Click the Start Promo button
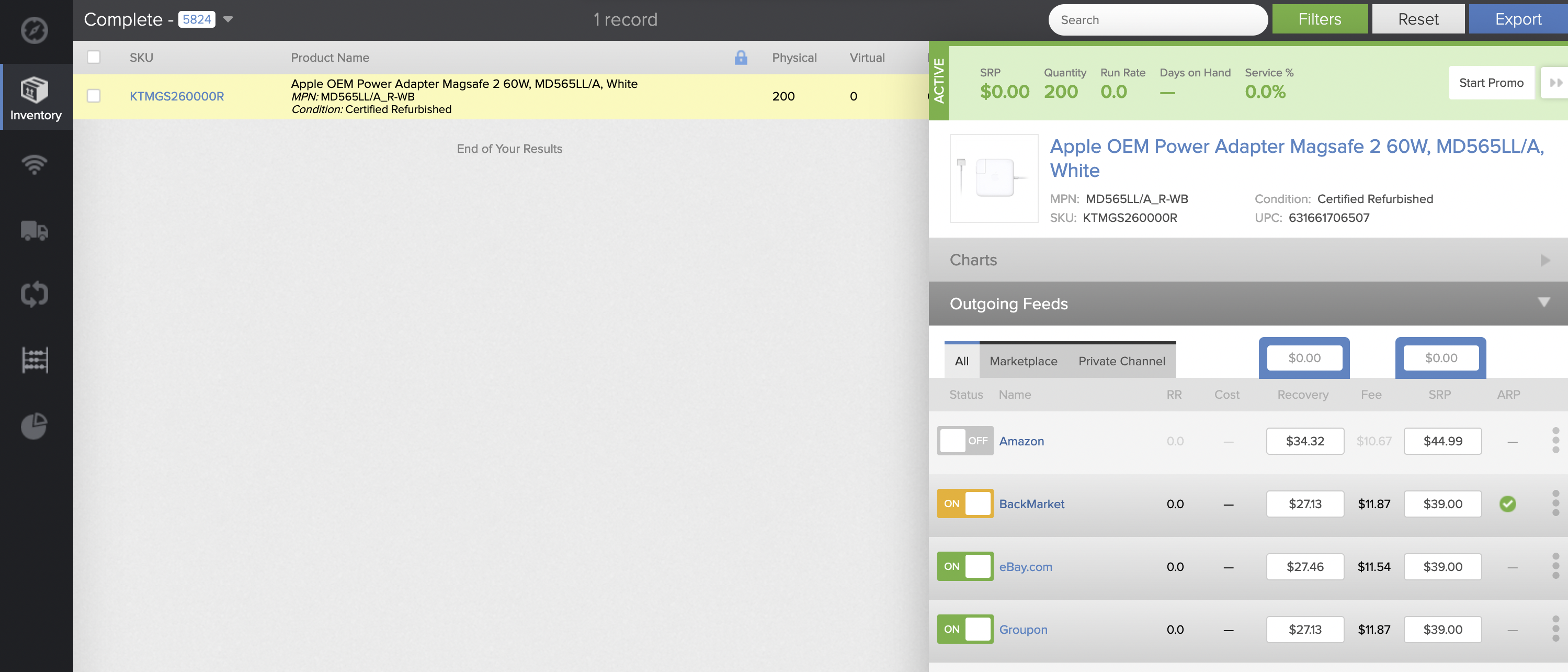Viewport: 1568px width, 672px height. coord(1491,83)
